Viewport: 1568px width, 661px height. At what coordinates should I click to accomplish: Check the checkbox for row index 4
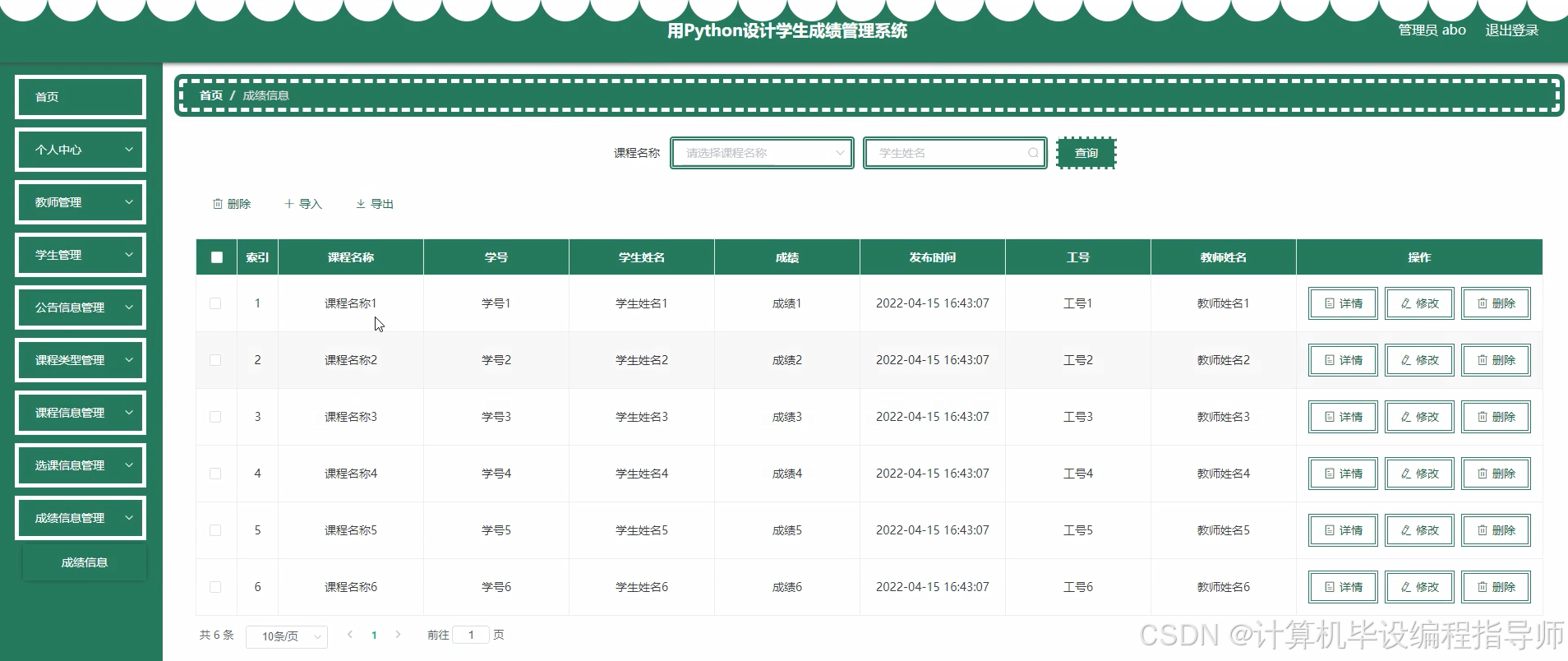[x=215, y=474]
